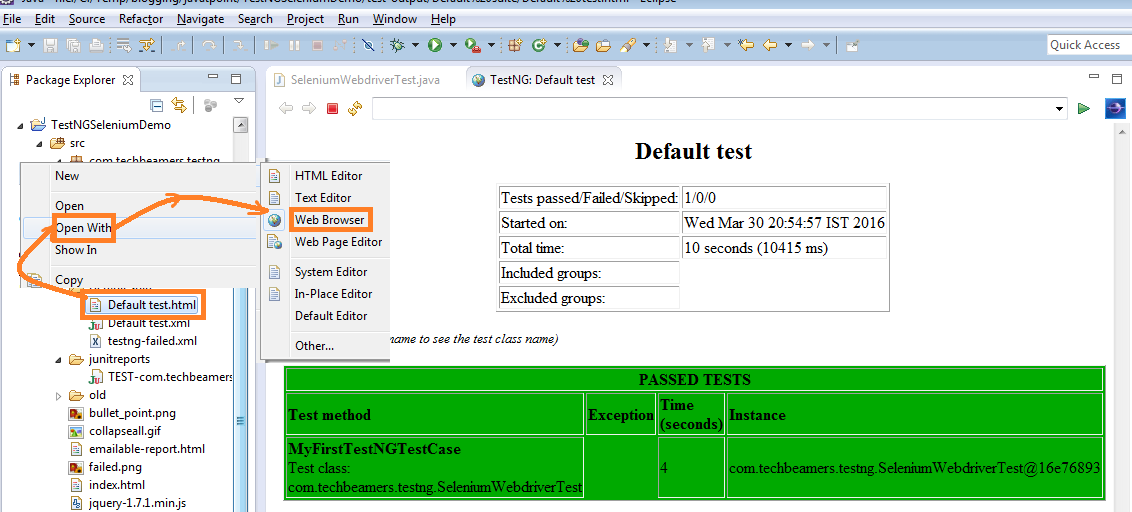Image resolution: width=1132 pixels, height=512 pixels.
Task: Collapse the TestNGSeleniumDemo project node
Action: 19,126
